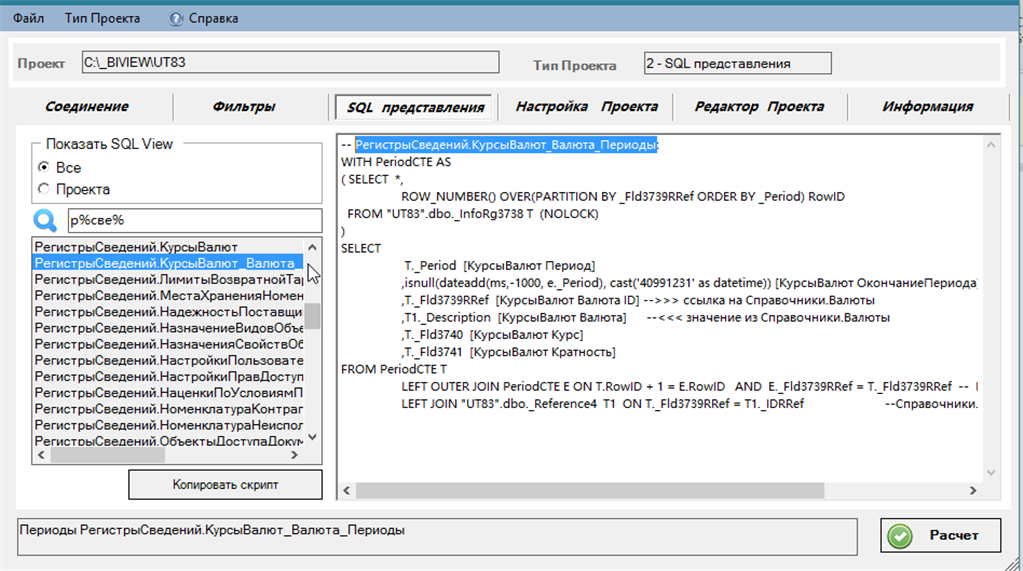The width and height of the screenshot is (1023, 571).
Task: Click the magnifier search icon
Action: click(45, 221)
